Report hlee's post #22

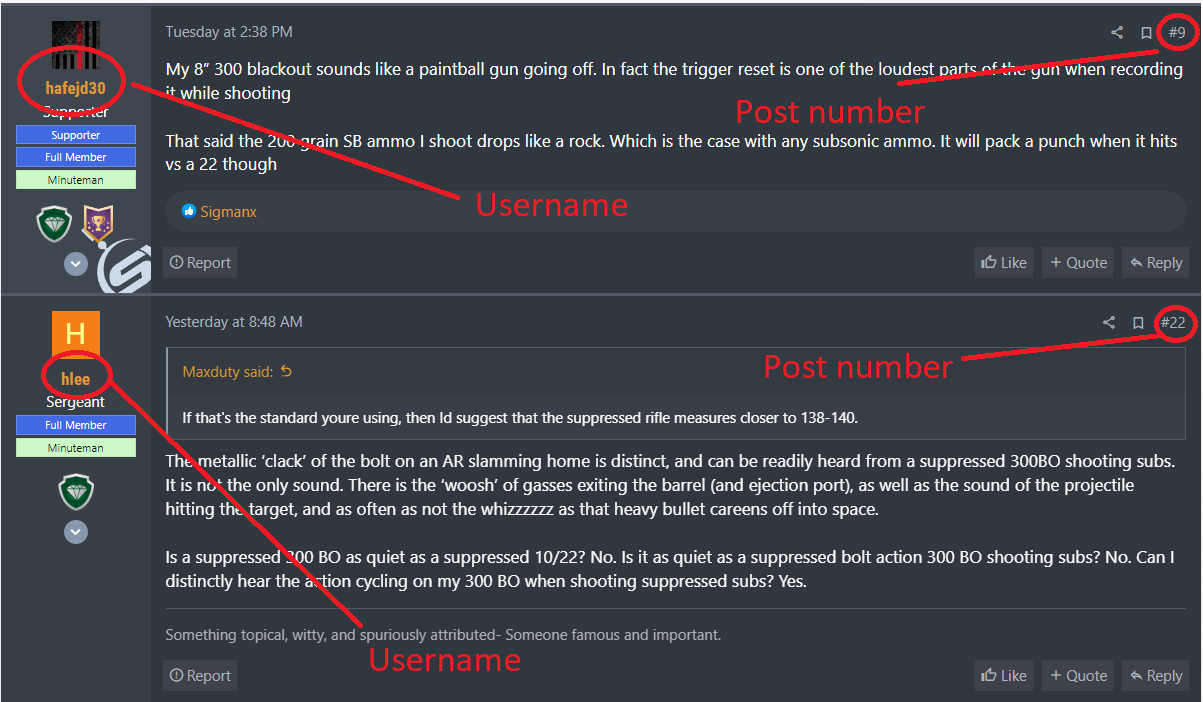point(200,676)
